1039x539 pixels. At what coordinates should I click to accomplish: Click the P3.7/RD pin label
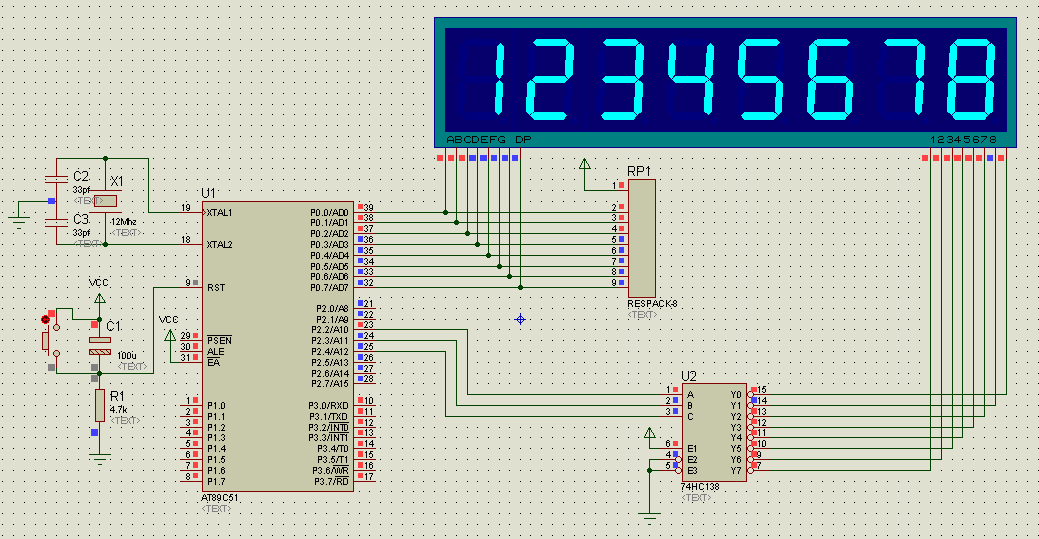tap(331, 481)
